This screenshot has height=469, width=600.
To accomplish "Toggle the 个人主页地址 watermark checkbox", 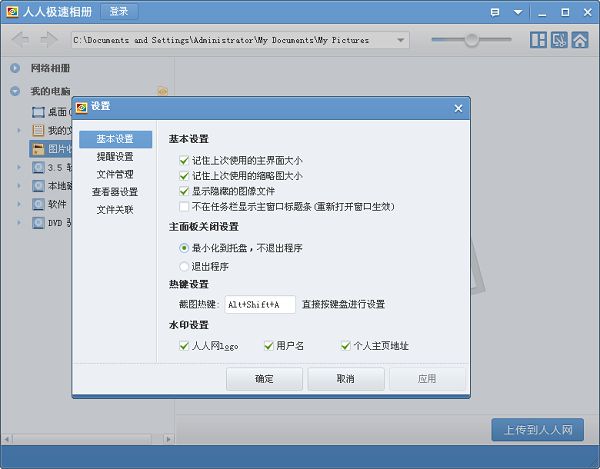I will pyautogui.click(x=346, y=346).
